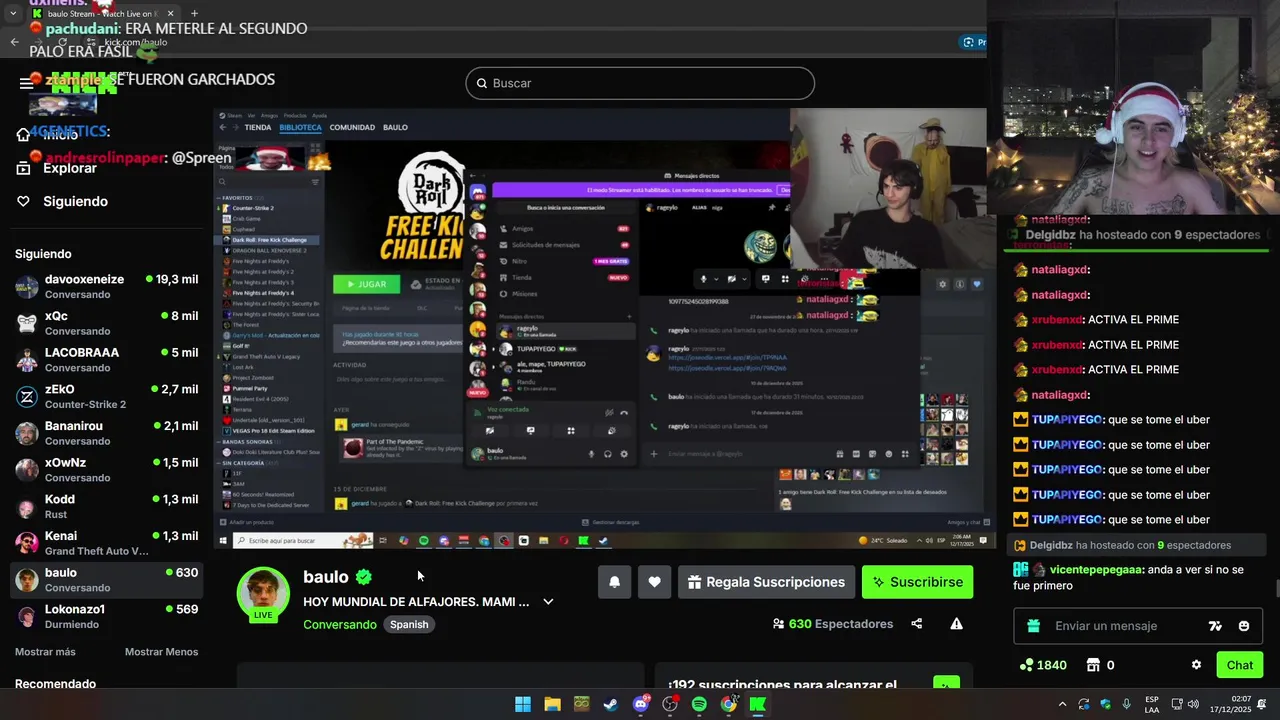Select baulo channel in sidebar list
This screenshot has height=720, width=1280.
point(105,580)
